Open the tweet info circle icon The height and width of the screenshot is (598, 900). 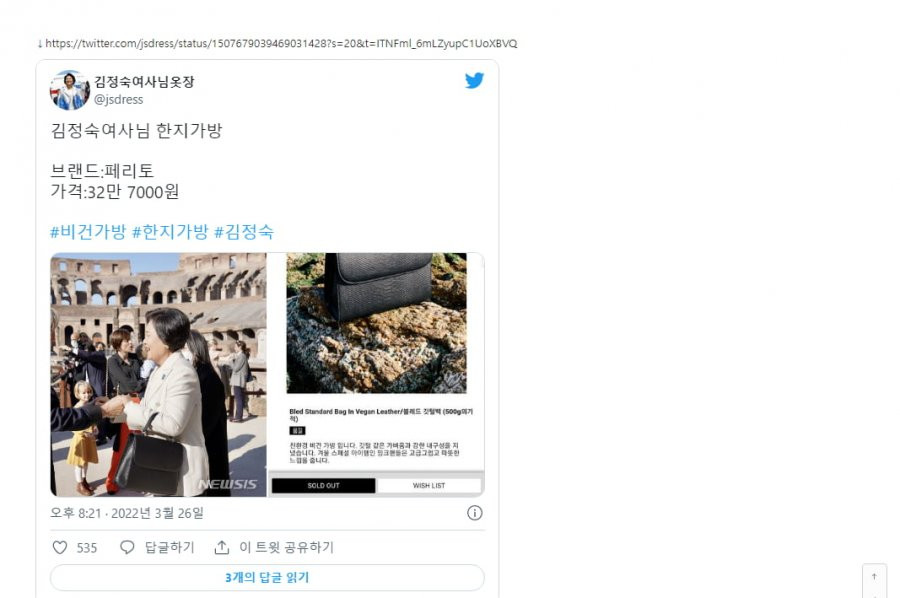pyautogui.click(x=475, y=513)
